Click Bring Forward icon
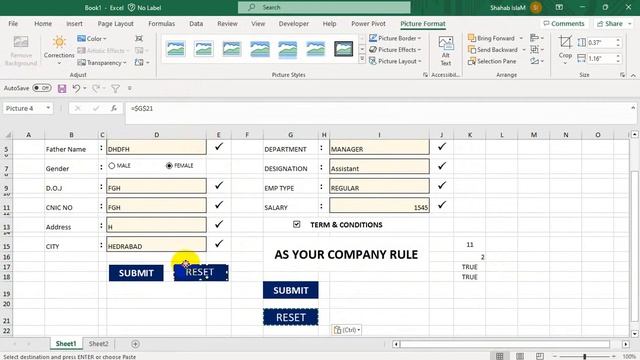The image size is (640, 360). 472,38
